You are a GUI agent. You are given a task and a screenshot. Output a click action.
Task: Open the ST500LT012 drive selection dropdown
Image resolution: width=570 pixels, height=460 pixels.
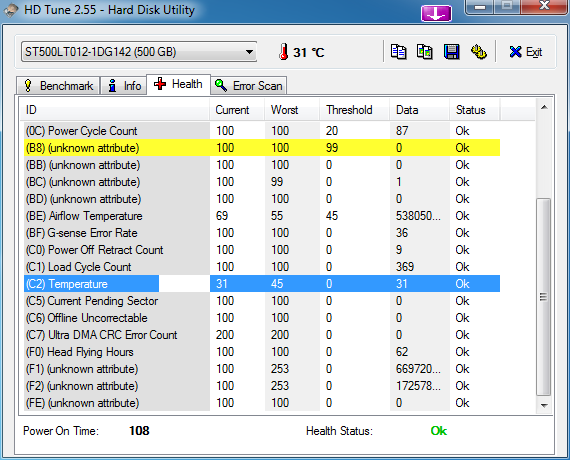pyautogui.click(x=139, y=52)
